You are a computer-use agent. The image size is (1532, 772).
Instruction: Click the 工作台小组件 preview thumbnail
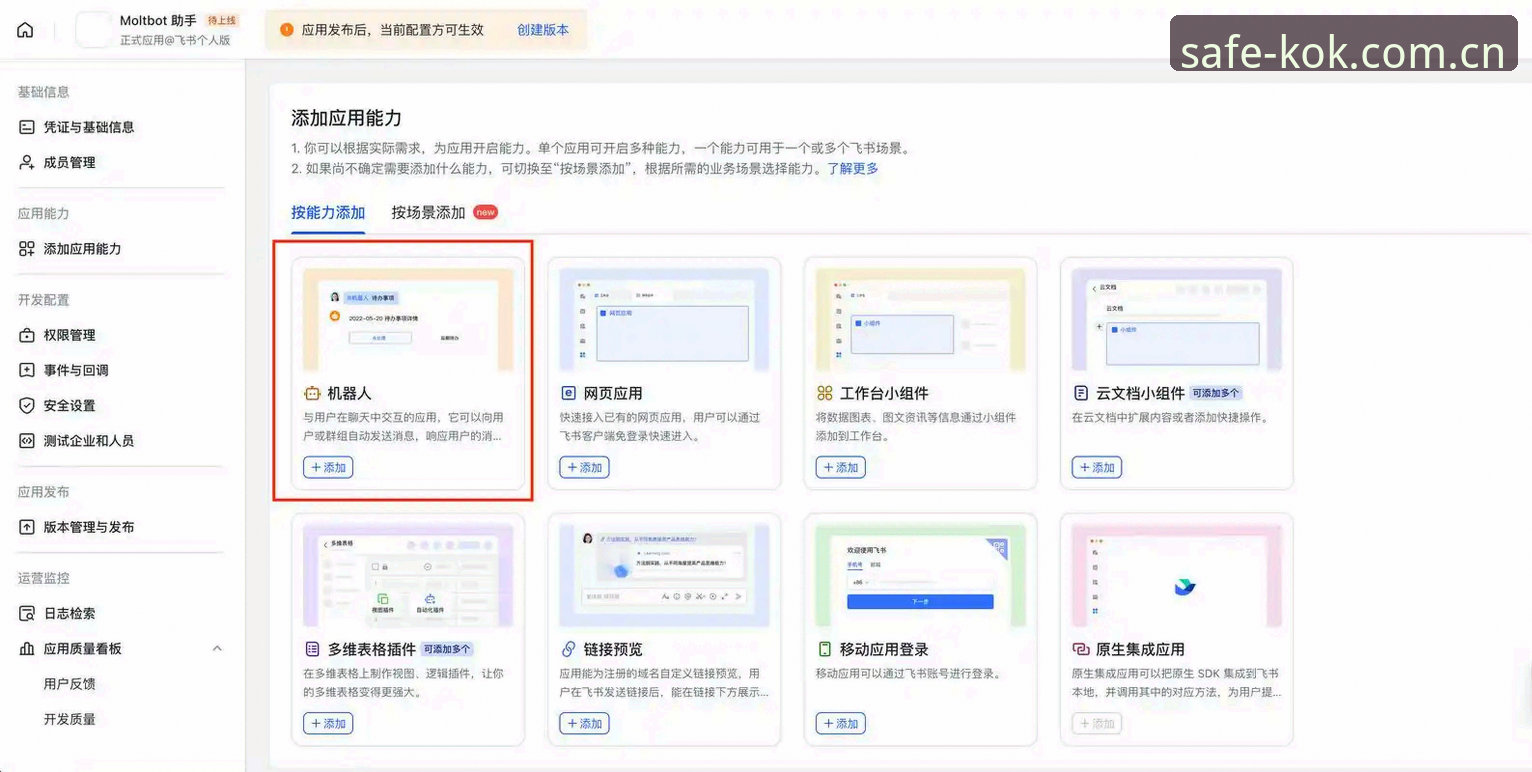coord(920,320)
